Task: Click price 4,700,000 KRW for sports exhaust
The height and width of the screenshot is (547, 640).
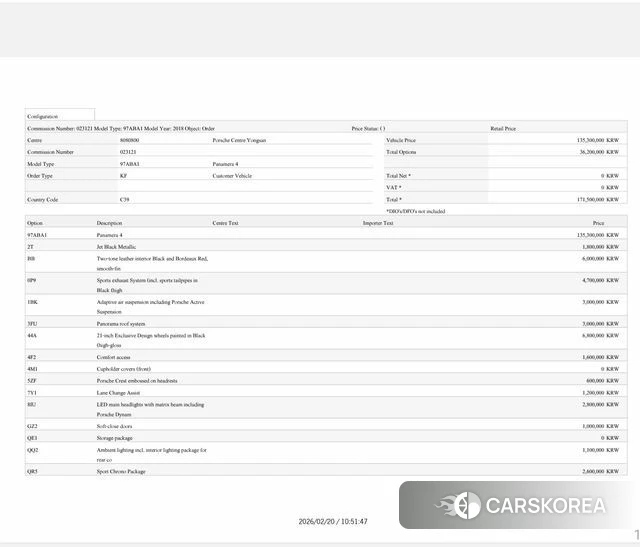Action: [x=600, y=280]
